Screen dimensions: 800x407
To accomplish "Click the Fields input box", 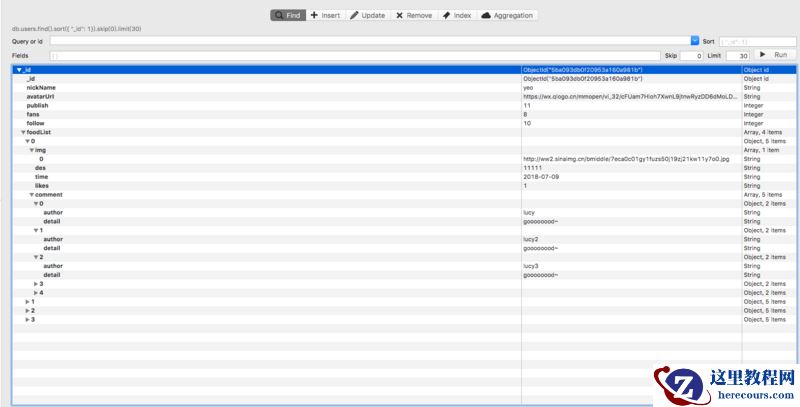I will click(355, 56).
